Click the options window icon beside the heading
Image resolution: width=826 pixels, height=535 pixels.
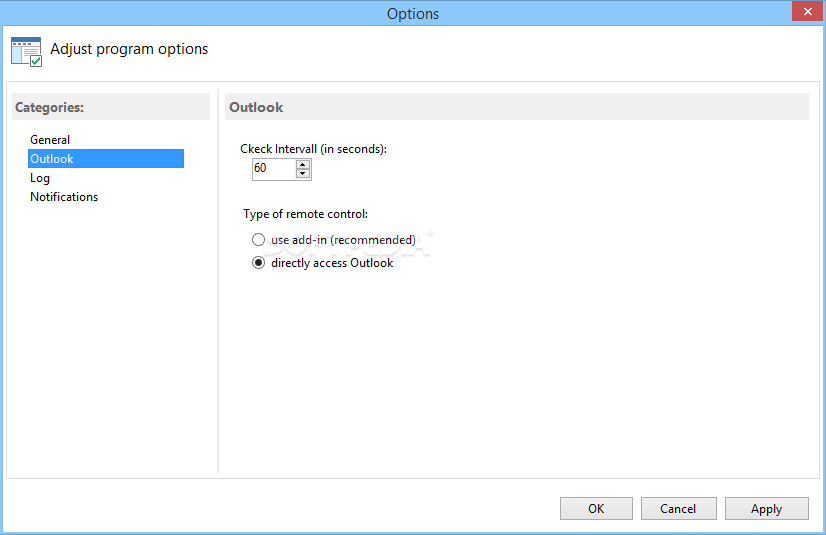(26, 52)
